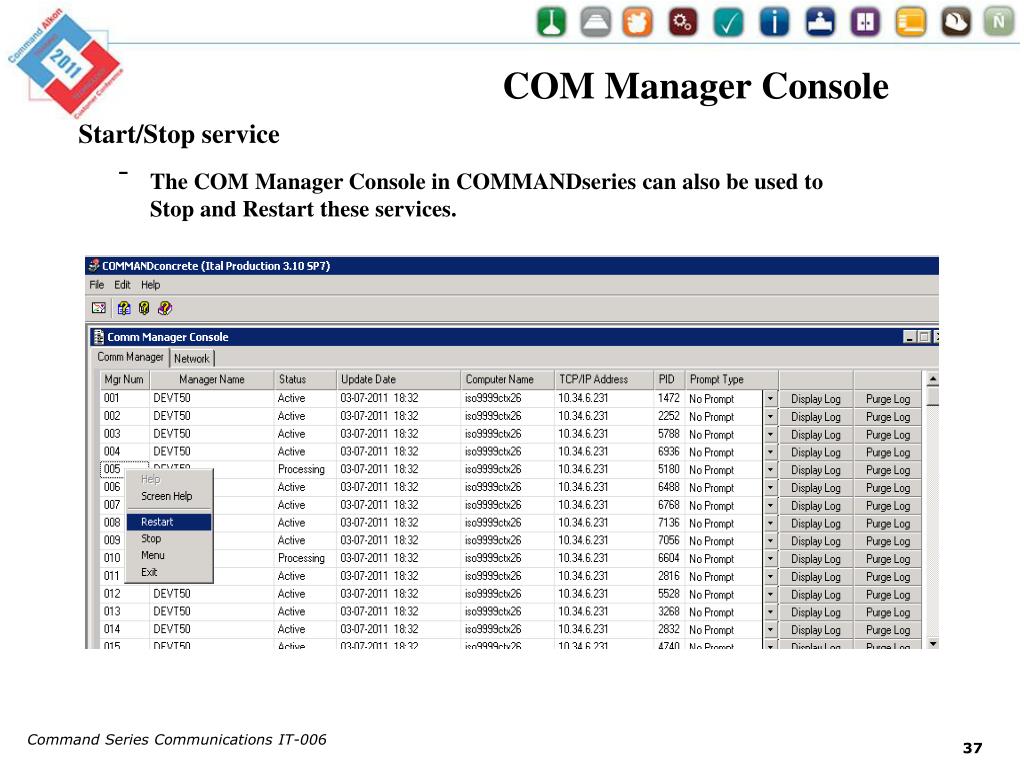Click the Manager Name column header
1024x768 pixels.
click(212, 379)
